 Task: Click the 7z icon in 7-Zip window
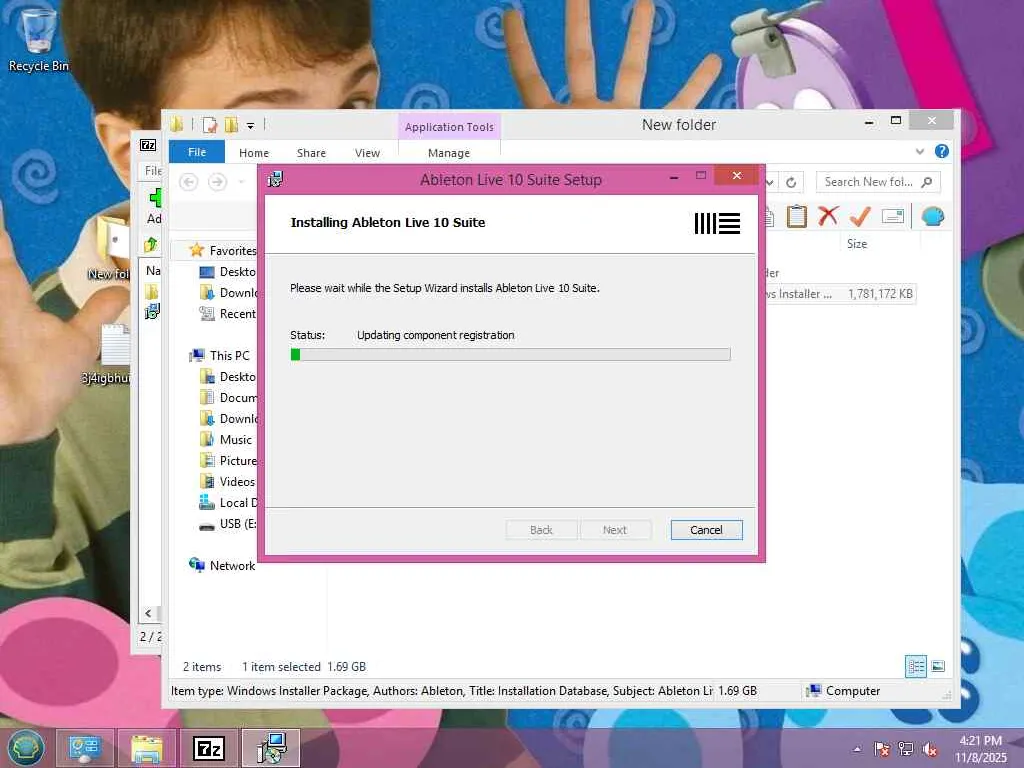point(148,145)
